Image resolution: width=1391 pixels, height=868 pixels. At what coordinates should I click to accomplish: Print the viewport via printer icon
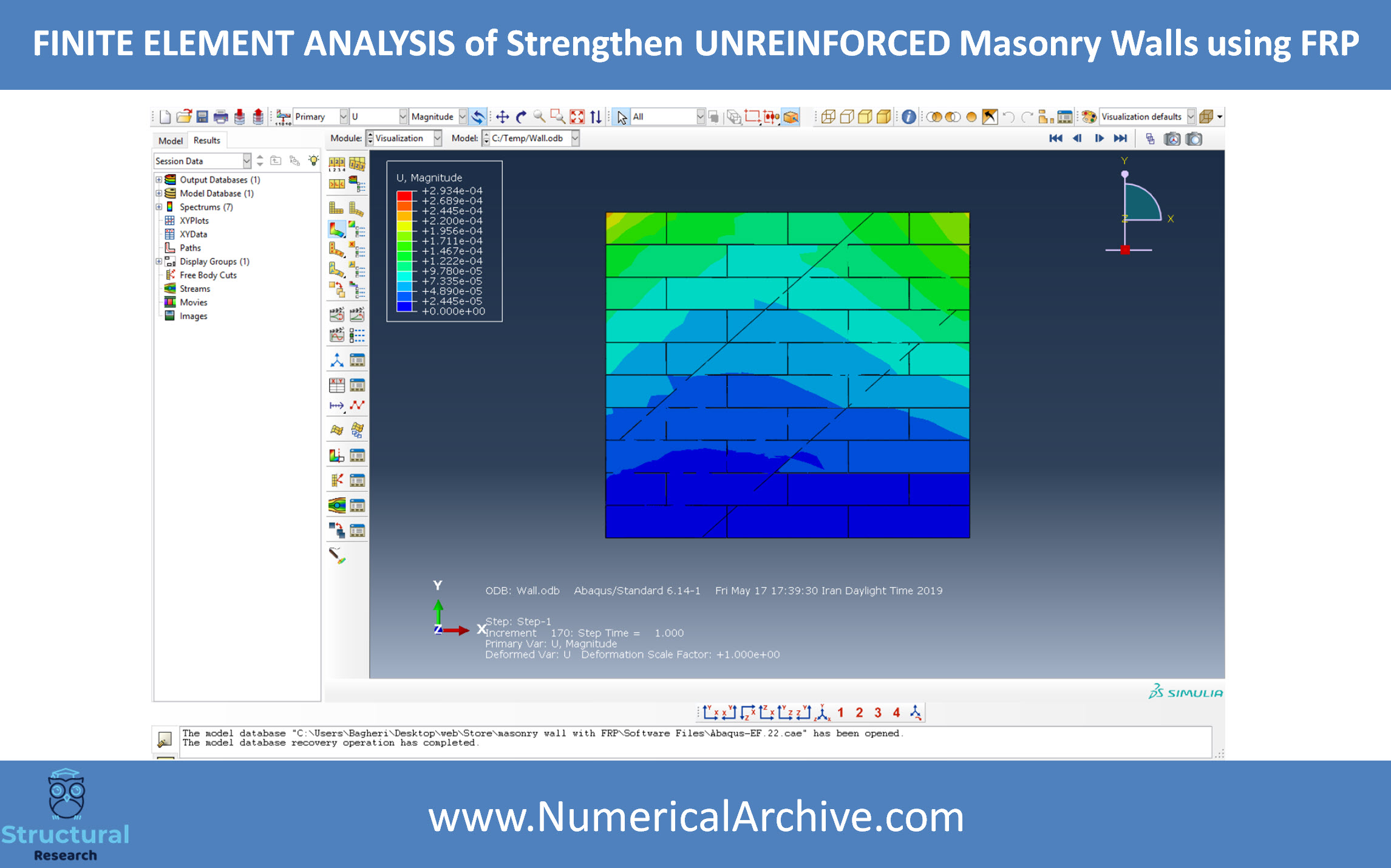(221, 117)
